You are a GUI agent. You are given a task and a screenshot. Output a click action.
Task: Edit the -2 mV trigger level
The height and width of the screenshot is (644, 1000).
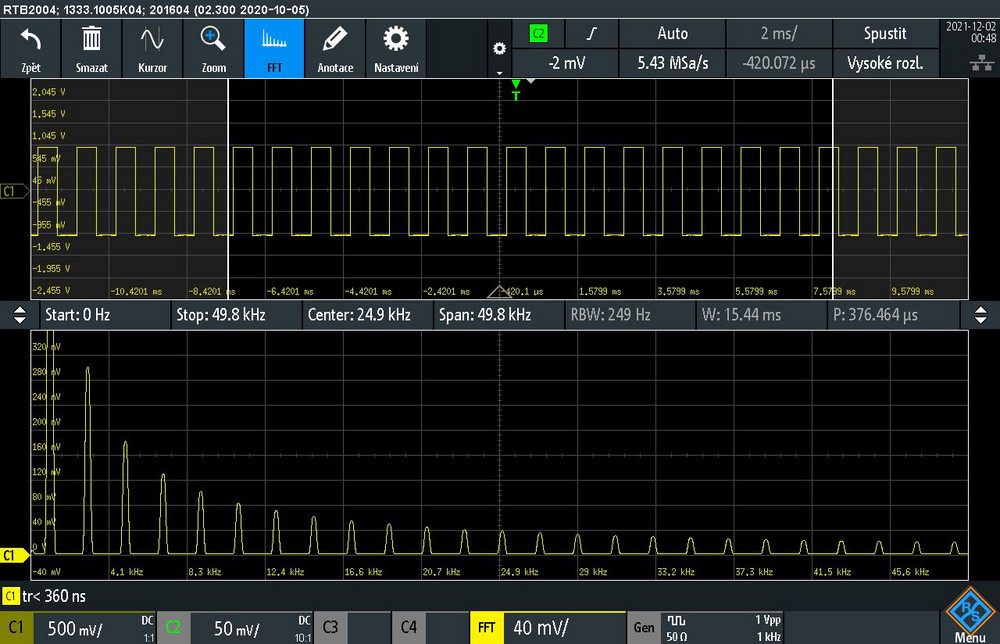click(566, 63)
